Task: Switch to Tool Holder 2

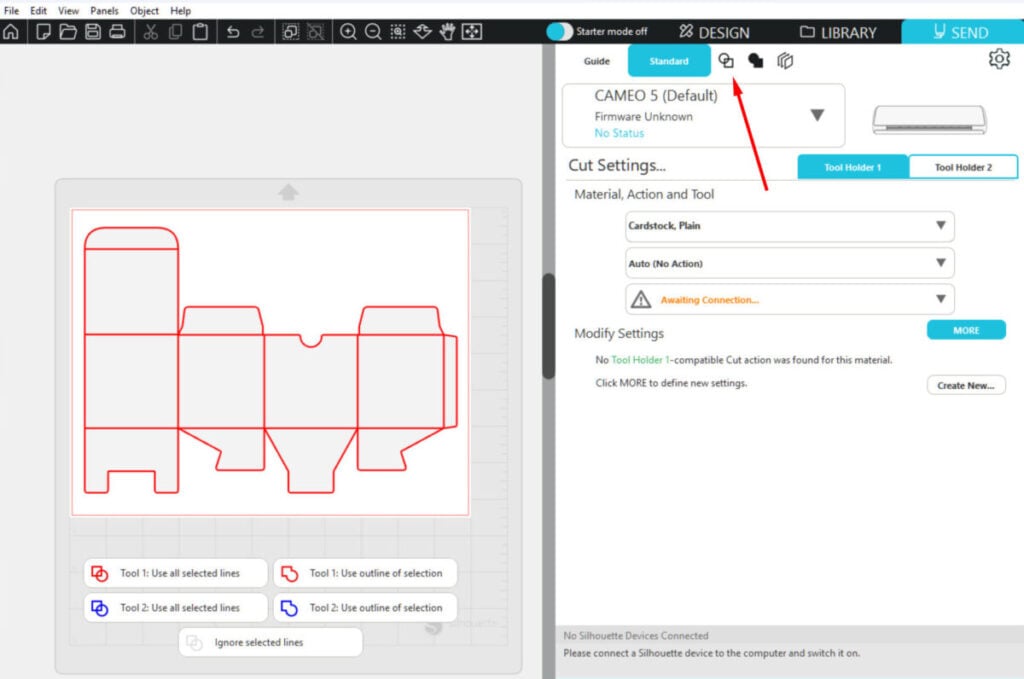Action: tap(962, 167)
